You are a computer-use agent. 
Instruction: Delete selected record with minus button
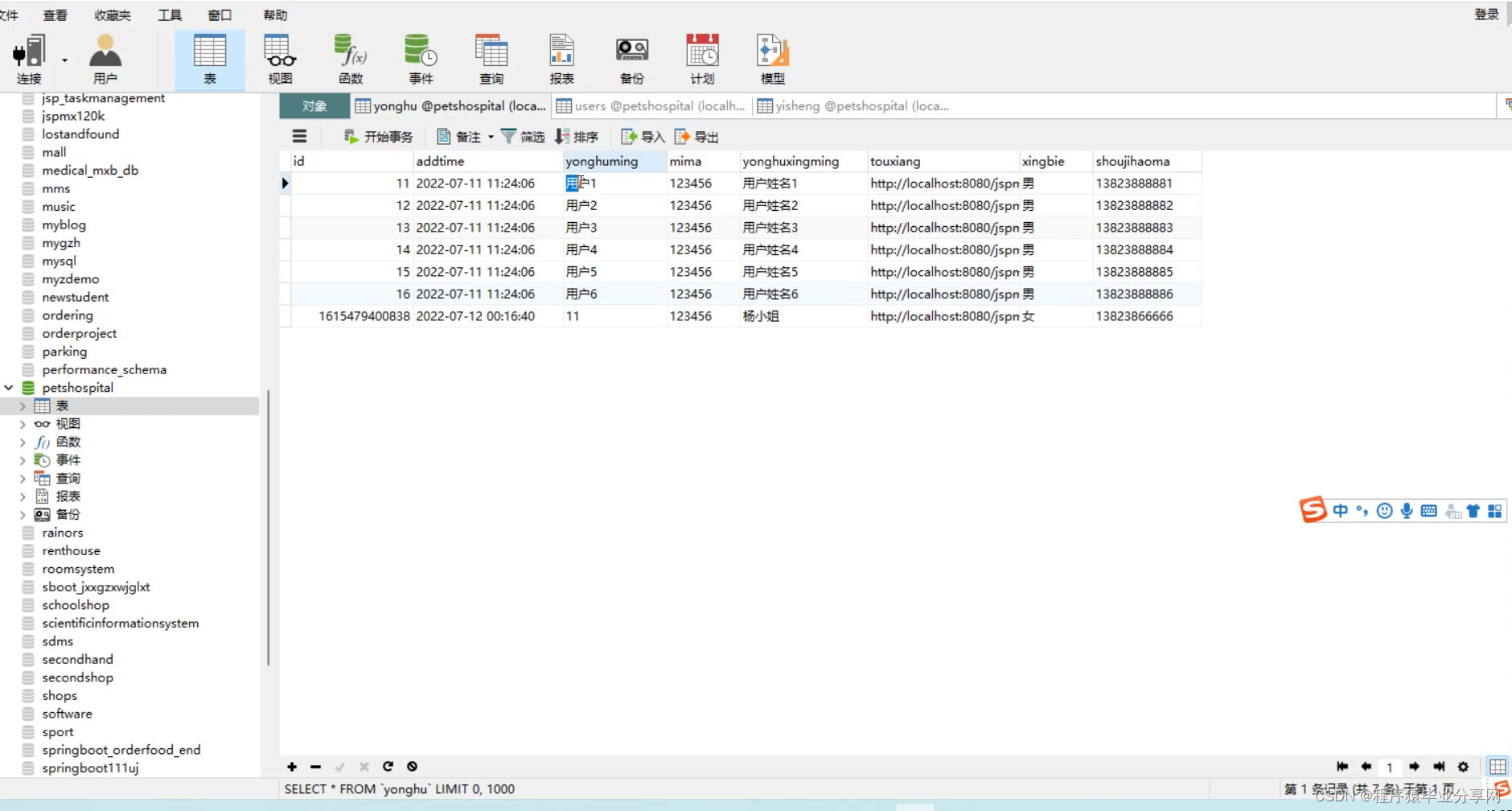tap(315, 767)
